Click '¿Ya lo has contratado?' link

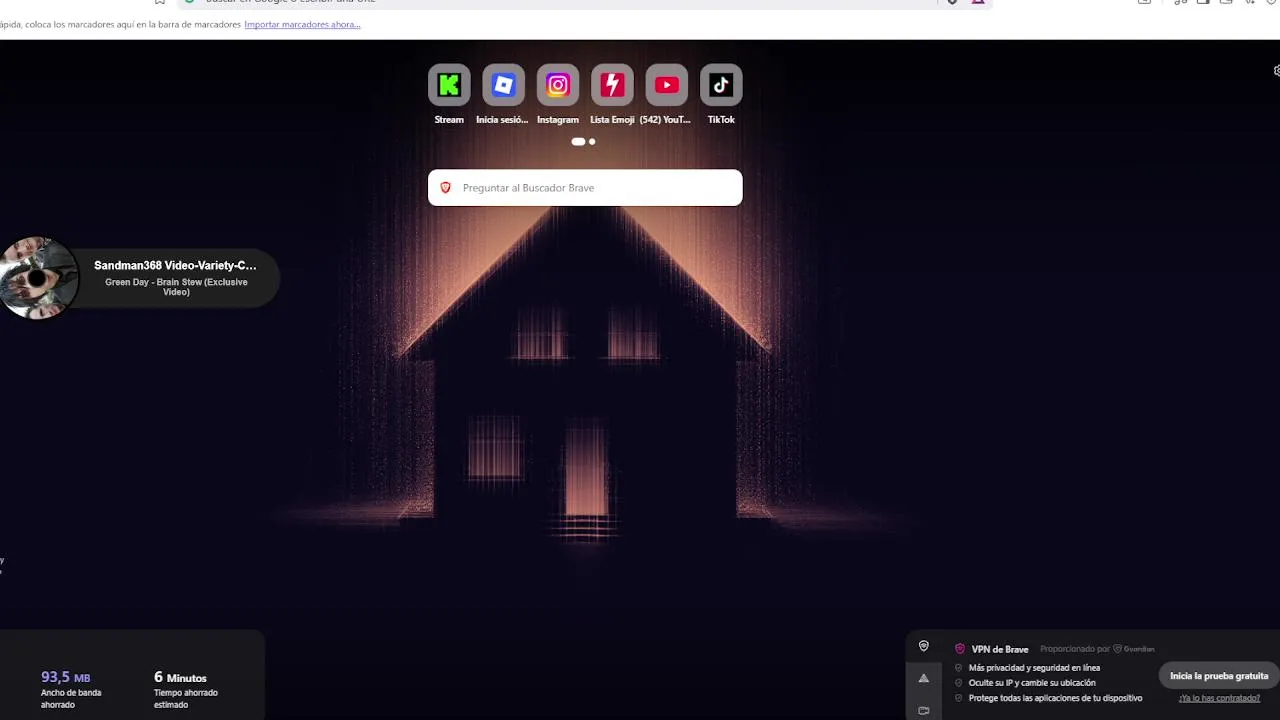click(1219, 698)
